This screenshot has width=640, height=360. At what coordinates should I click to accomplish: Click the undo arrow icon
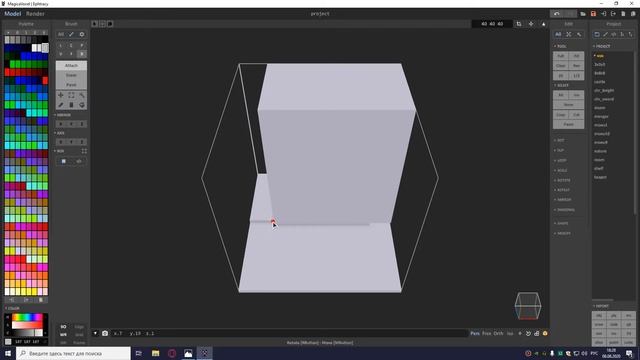coord(557,14)
